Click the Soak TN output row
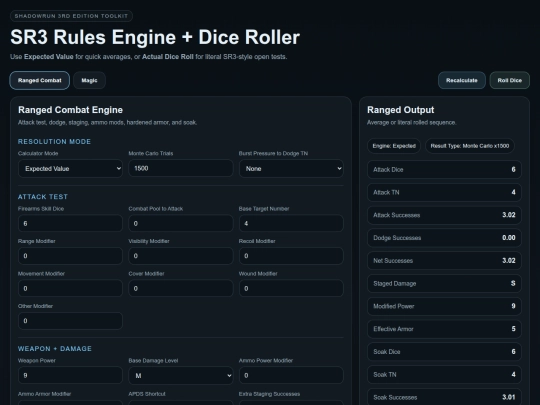This screenshot has width=540, height=405. [x=444, y=374]
